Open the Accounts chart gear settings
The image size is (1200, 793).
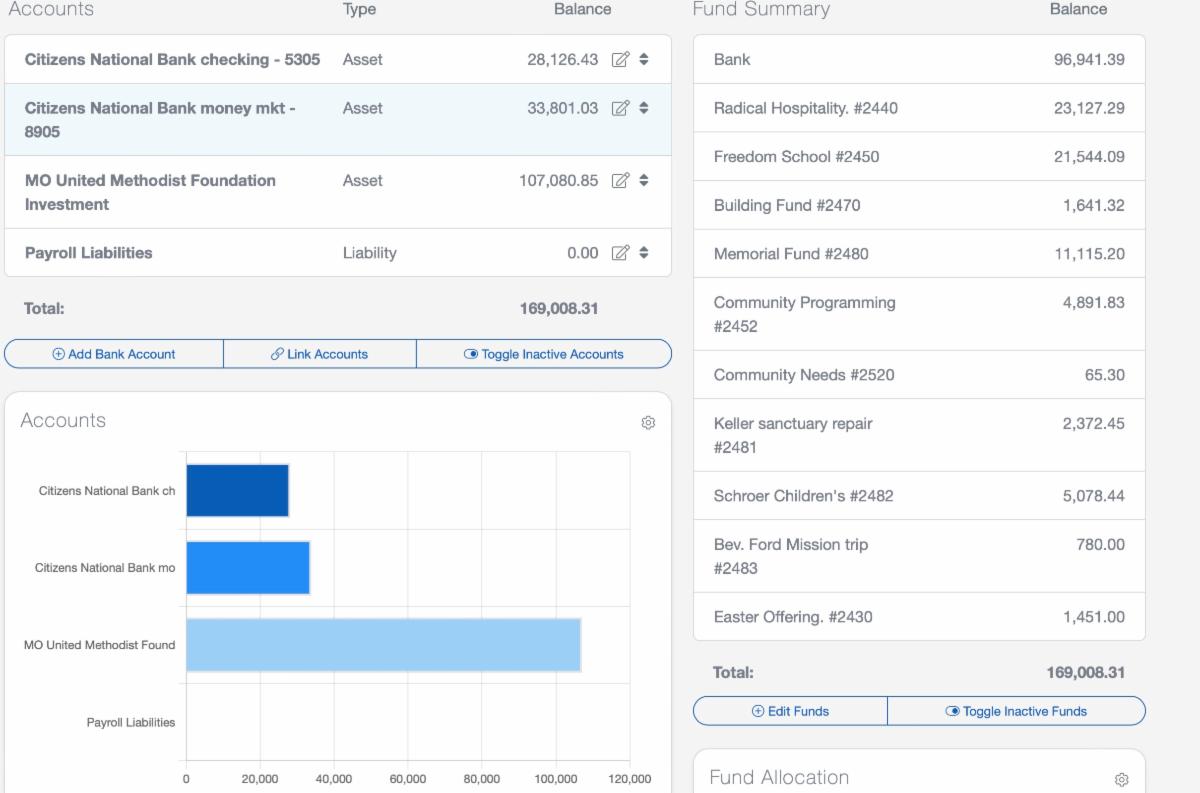tap(648, 423)
